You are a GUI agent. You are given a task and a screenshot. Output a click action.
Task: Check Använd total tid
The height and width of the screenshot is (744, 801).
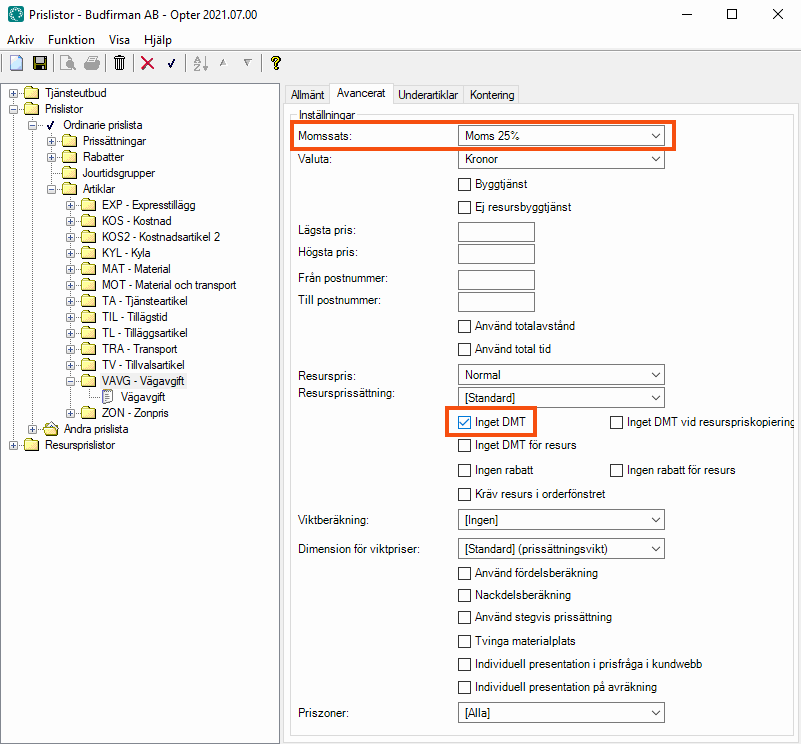(x=464, y=350)
